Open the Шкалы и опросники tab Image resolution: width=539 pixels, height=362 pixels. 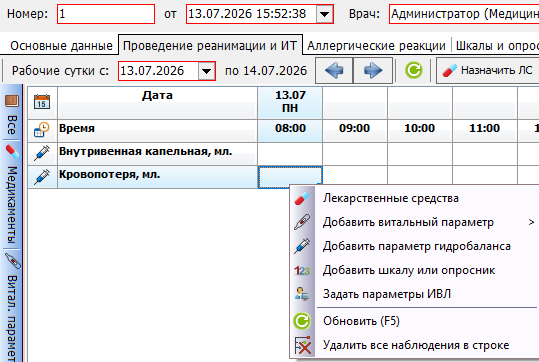(x=496, y=46)
